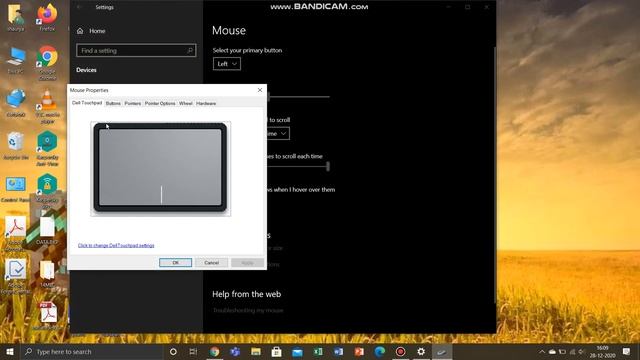Open Mail app from taskbar

pos(297,351)
